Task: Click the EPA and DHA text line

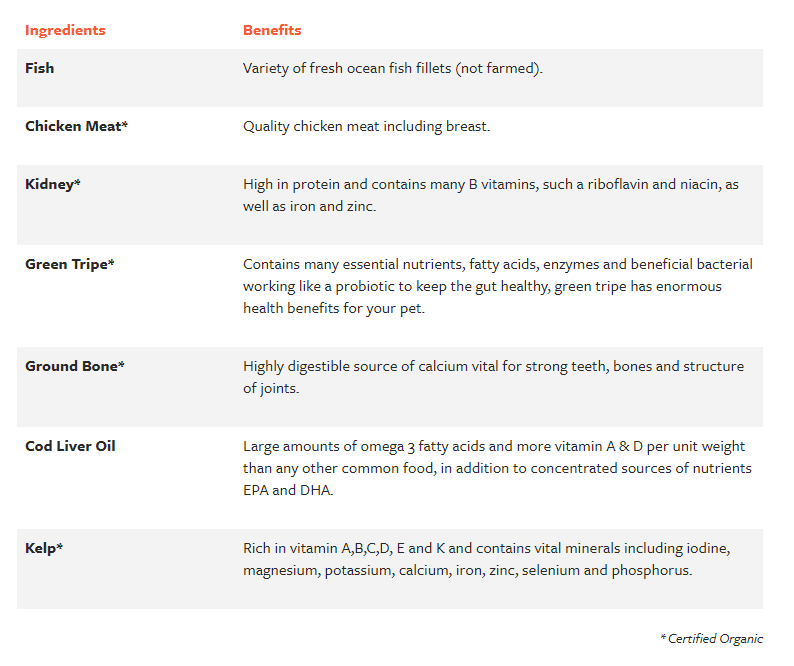Action: 288,490
